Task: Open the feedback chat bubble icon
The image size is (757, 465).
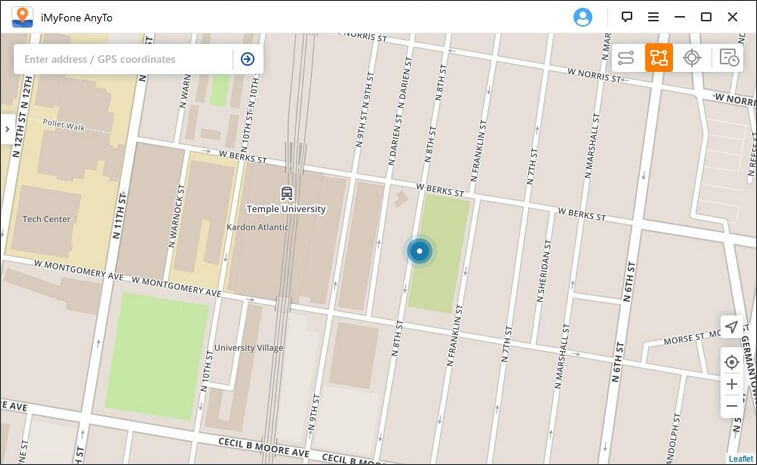Action: tap(627, 17)
